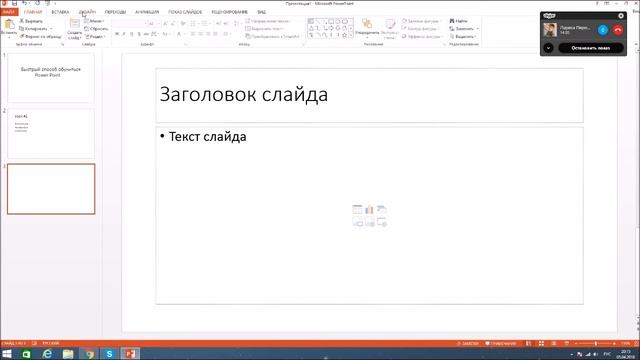
Task: Adjust the zoom slider in status bar
Action: click(x=596, y=344)
